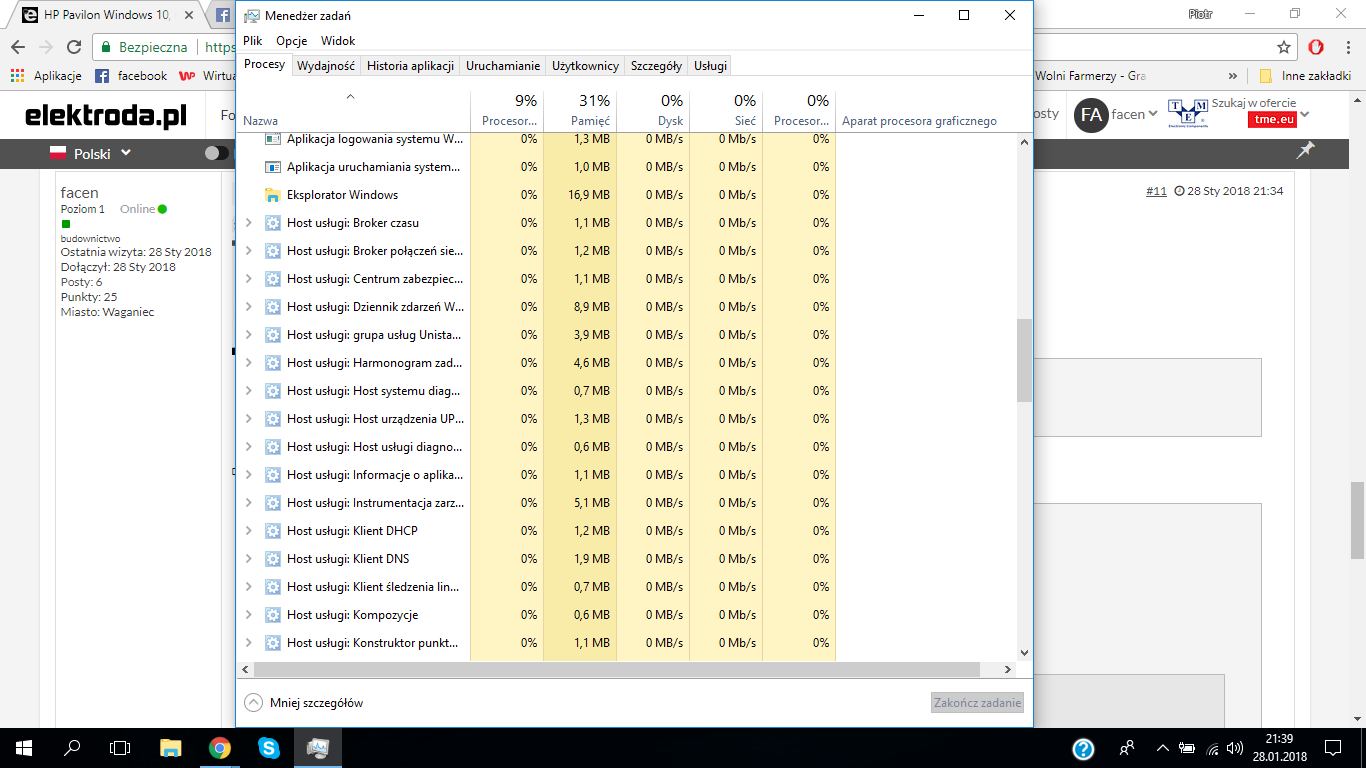Sort by the Dysk column header

(653, 111)
